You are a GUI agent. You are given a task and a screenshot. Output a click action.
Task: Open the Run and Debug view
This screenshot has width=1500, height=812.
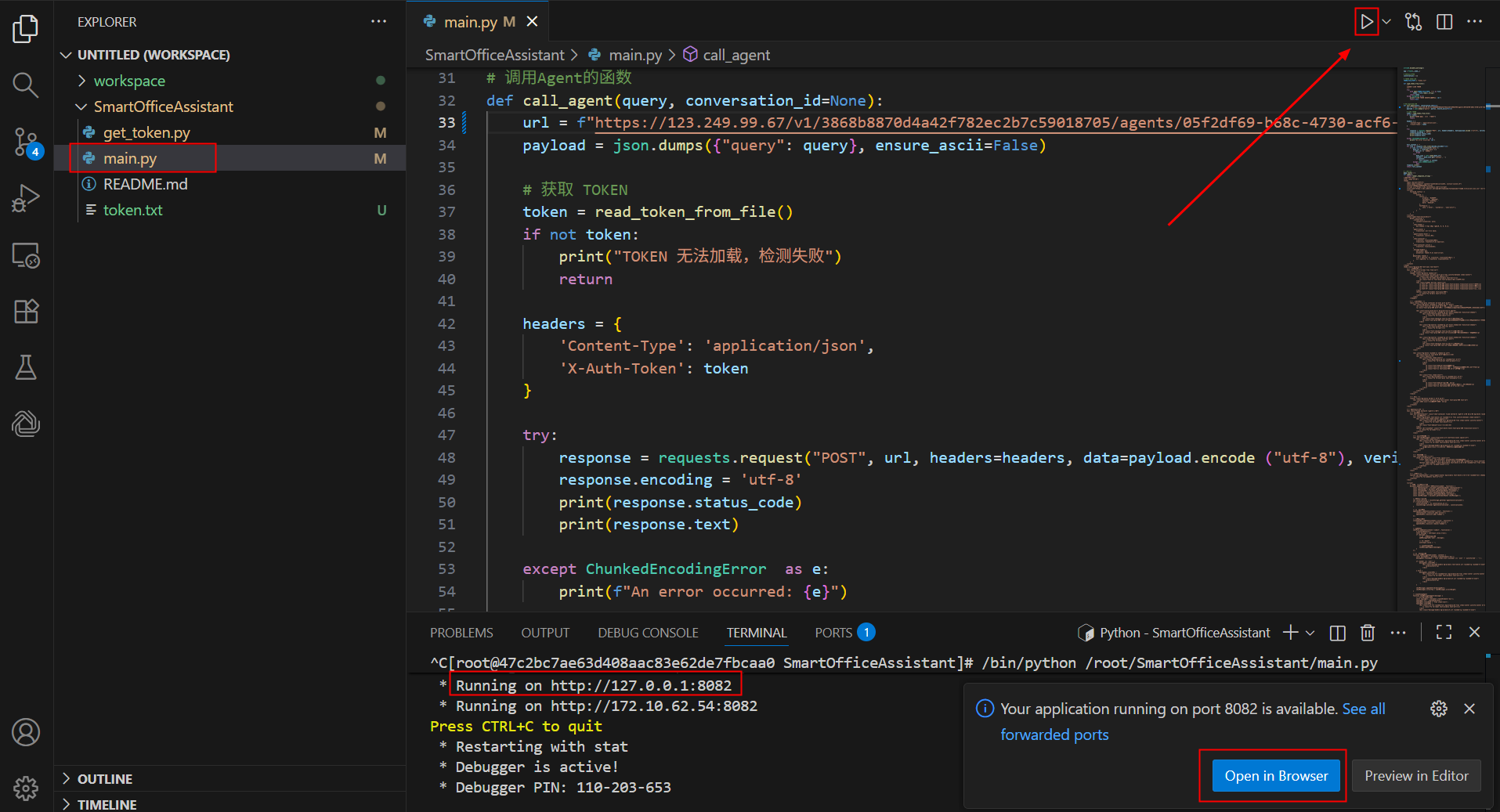25,199
